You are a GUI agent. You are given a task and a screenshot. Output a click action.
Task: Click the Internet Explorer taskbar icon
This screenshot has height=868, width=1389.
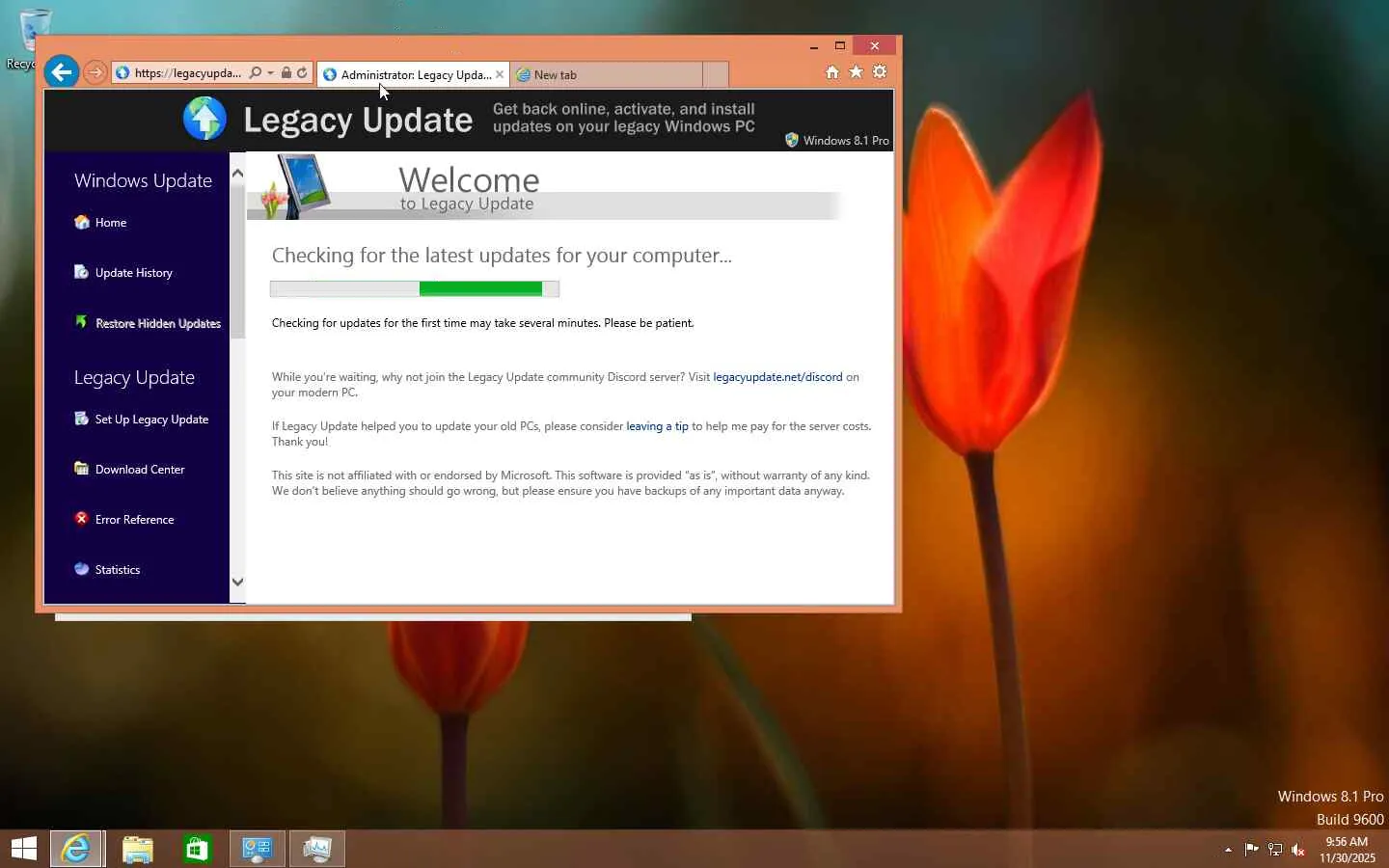pos(75,849)
